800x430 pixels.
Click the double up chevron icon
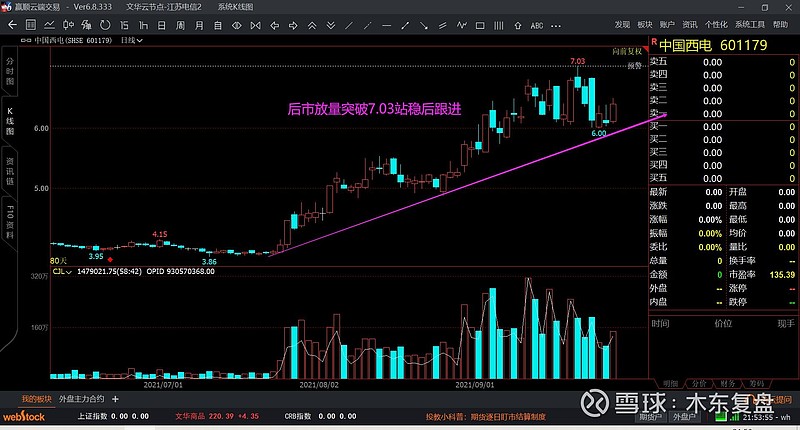point(312,25)
